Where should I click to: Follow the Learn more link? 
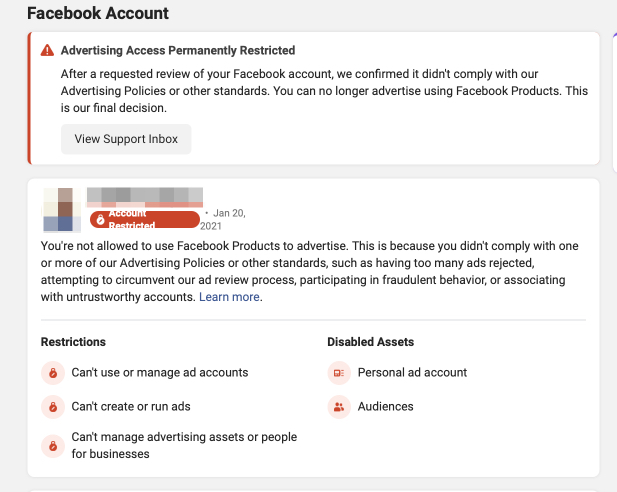229,297
